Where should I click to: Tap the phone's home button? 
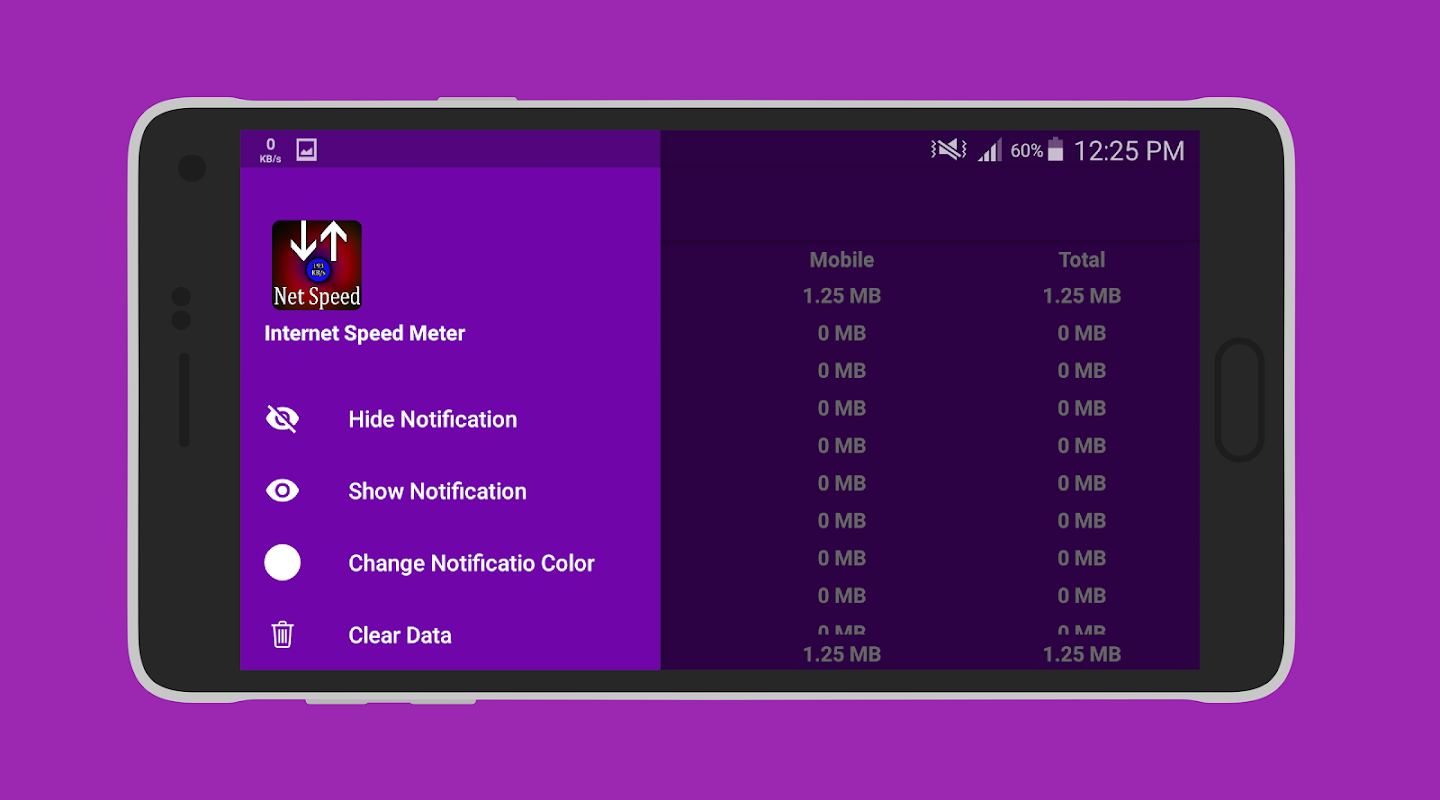(x=1240, y=400)
